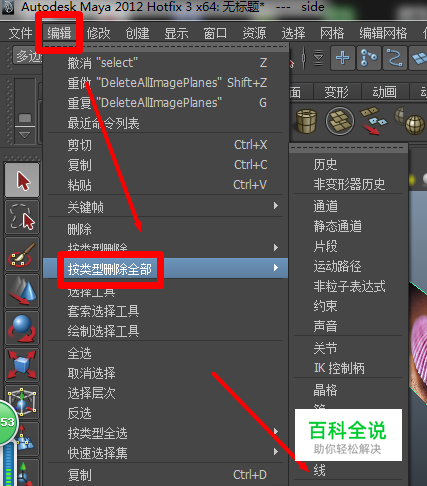
Task: Choose 非变形器历史 in the submenu
Action: pos(349,184)
